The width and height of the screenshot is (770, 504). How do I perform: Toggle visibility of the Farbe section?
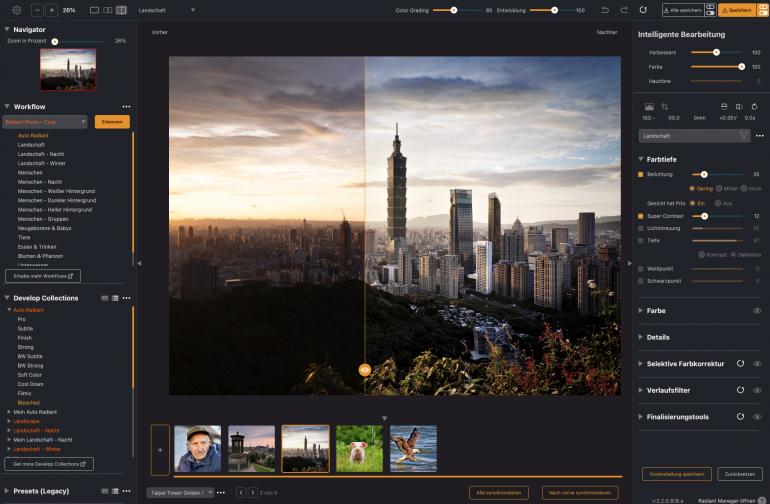click(x=757, y=311)
